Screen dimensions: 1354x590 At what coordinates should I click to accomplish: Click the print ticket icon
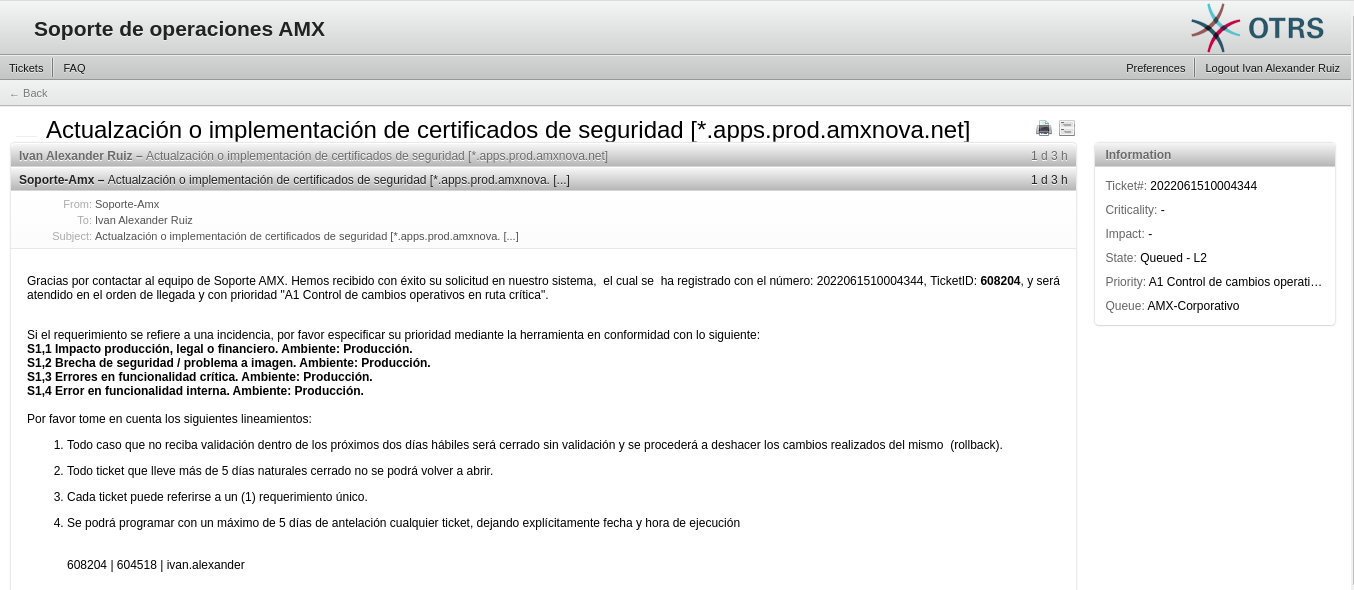(1044, 128)
